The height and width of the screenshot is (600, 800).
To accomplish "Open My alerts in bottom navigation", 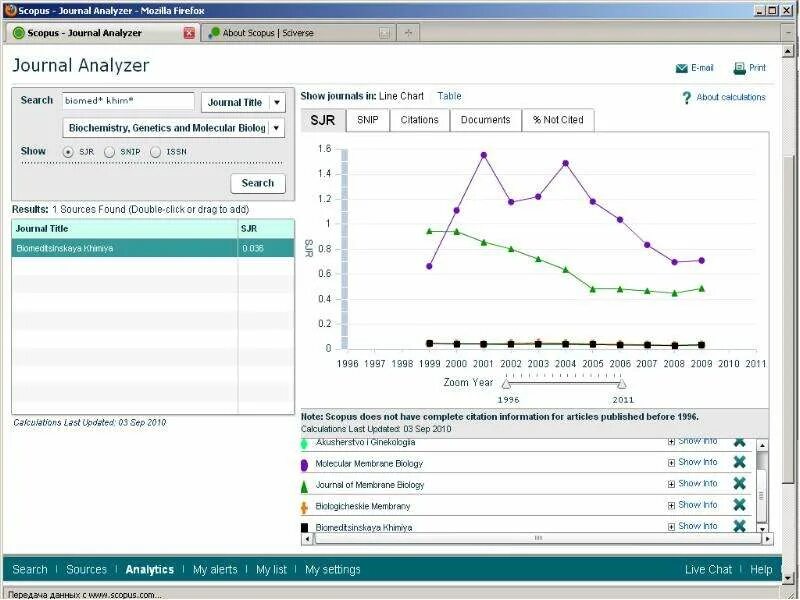I will pyautogui.click(x=215, y=569).
